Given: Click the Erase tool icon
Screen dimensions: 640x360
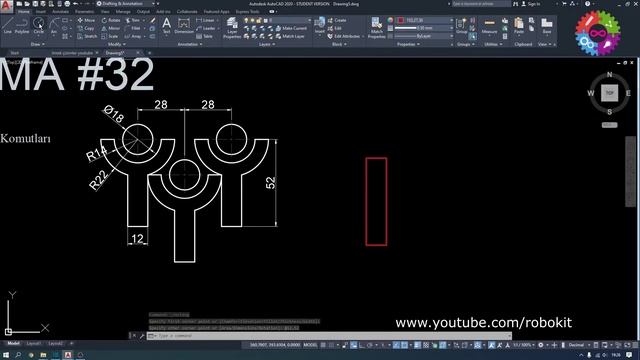Looking at the screenshot, I should coord(153,20).
